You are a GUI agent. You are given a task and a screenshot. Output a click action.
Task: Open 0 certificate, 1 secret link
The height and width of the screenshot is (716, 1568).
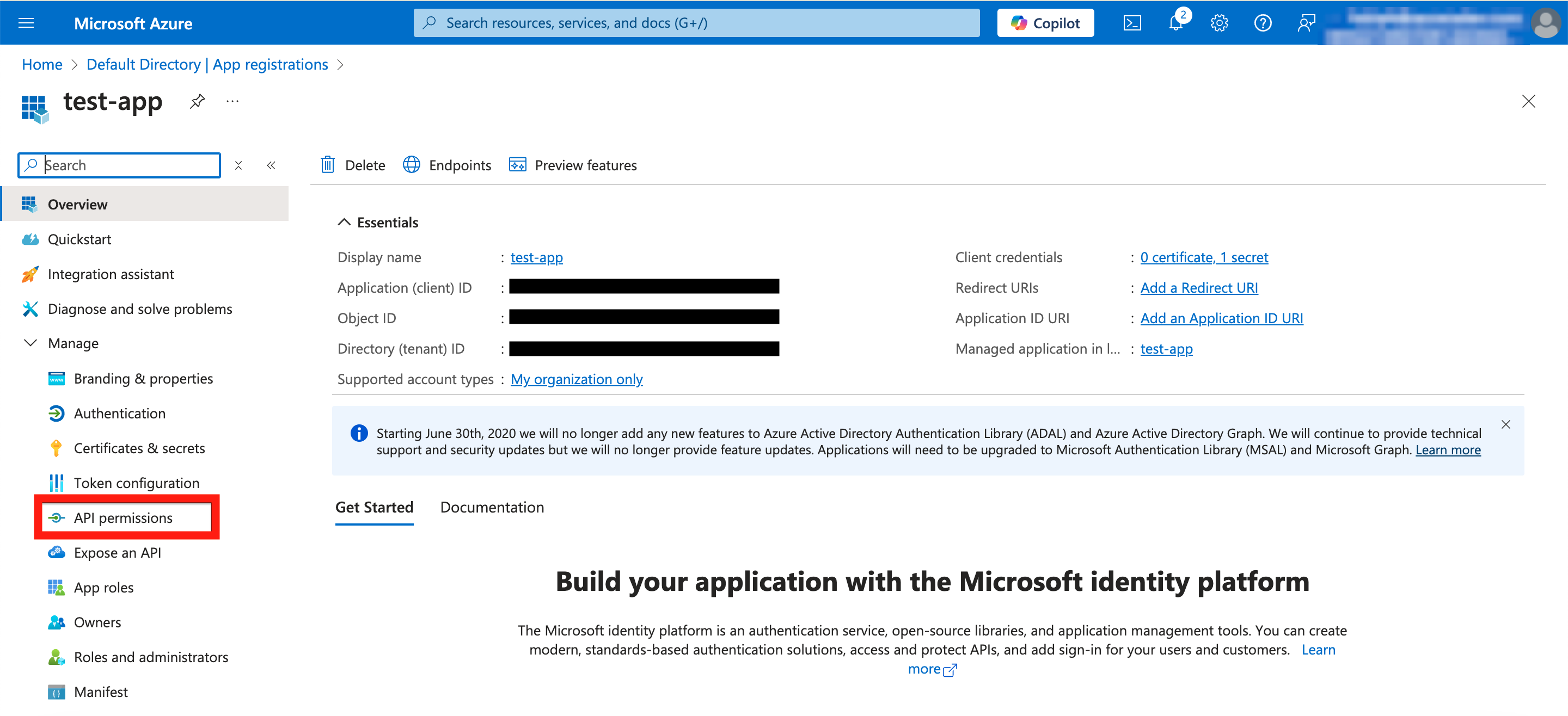click(1204, 257)
